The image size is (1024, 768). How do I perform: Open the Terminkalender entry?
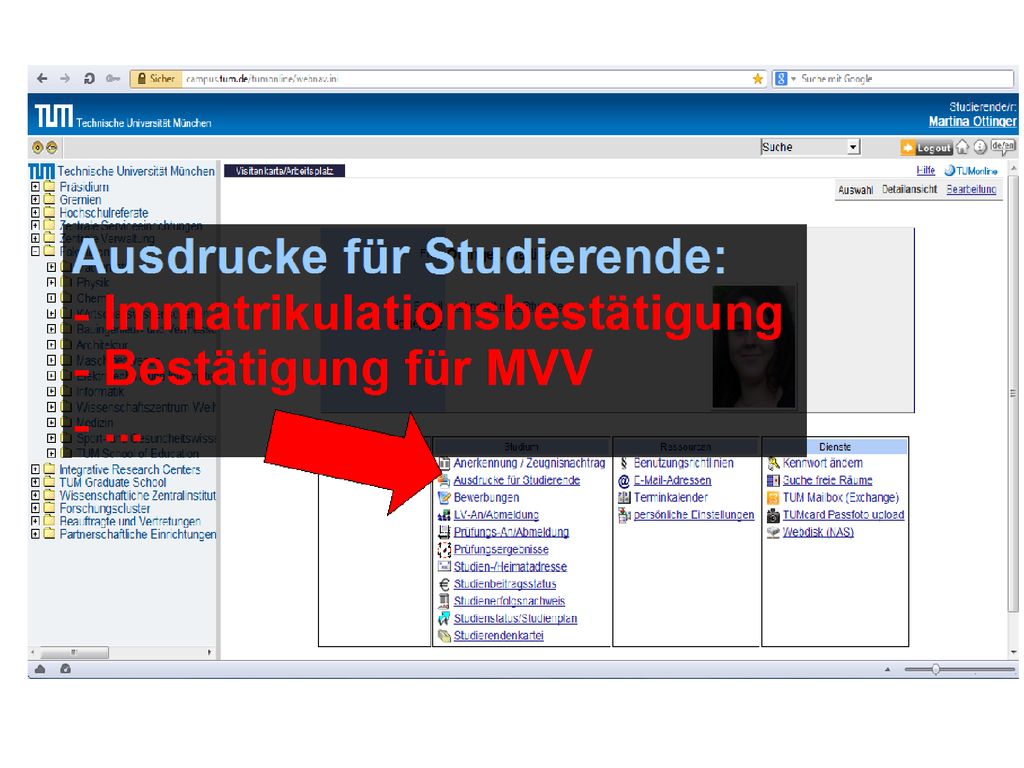[671, 498]
